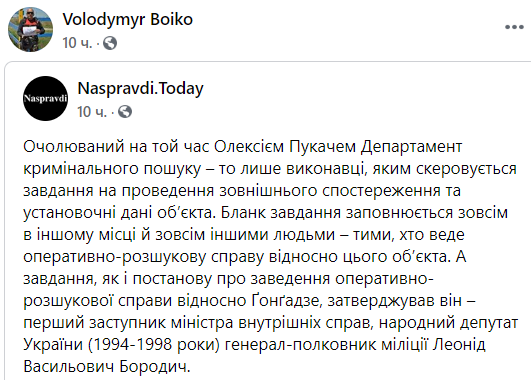This screenshot has width=531, height=380.
Task: Click the 10 ч. timestamp under Volodymyr Boiko
Action: click(77, 43)
